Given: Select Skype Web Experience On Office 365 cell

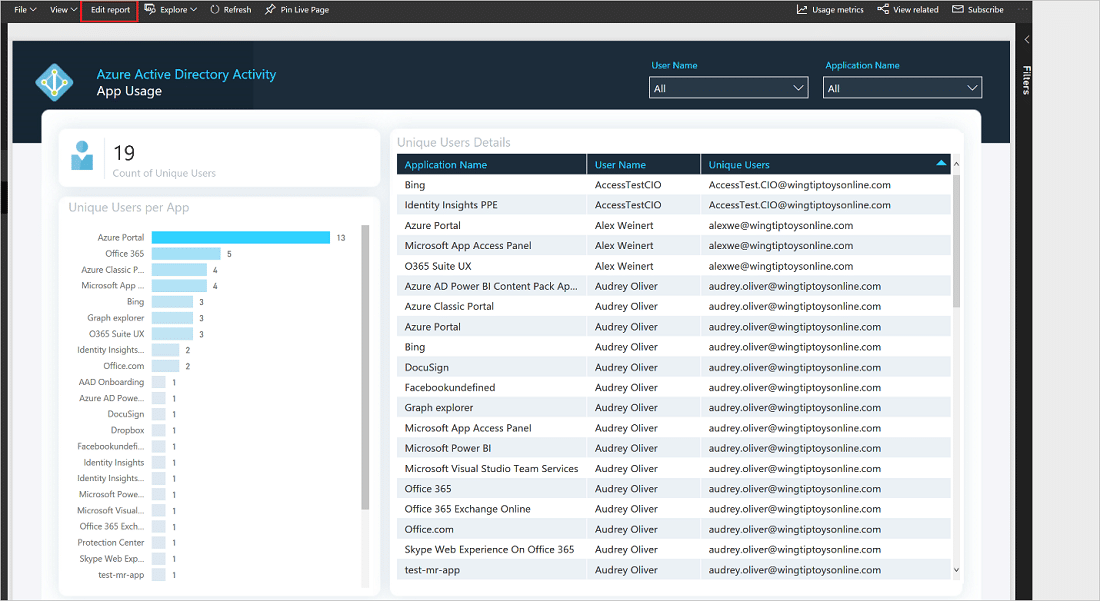Looking at the screenshot, I should pos(489,550).
